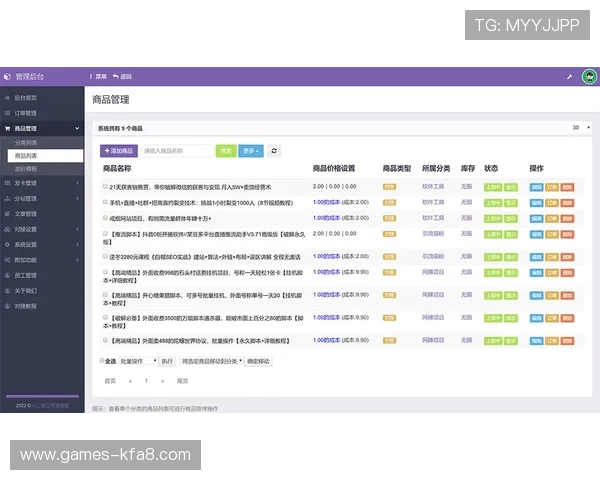Image resolution: width=600 pixels, height=480 pixels.
Task: Expand the 分站管理 submenu arrow
Action: pos(77,199)
